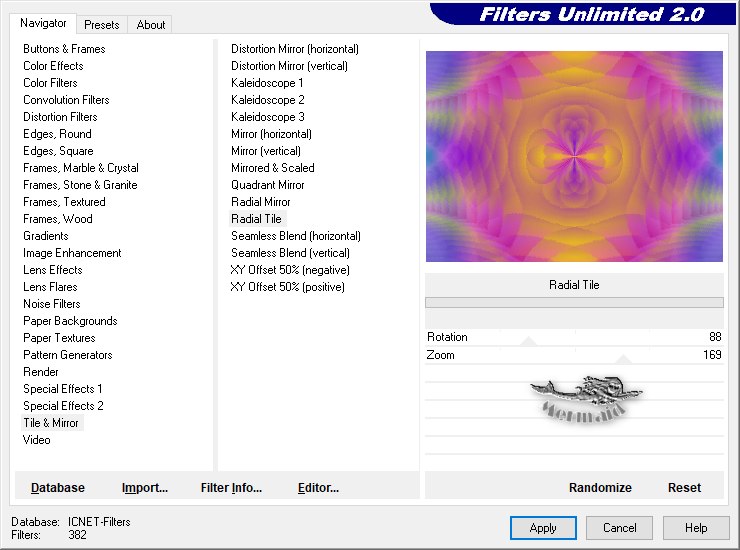Reset filter settings to default

point(684,488)
